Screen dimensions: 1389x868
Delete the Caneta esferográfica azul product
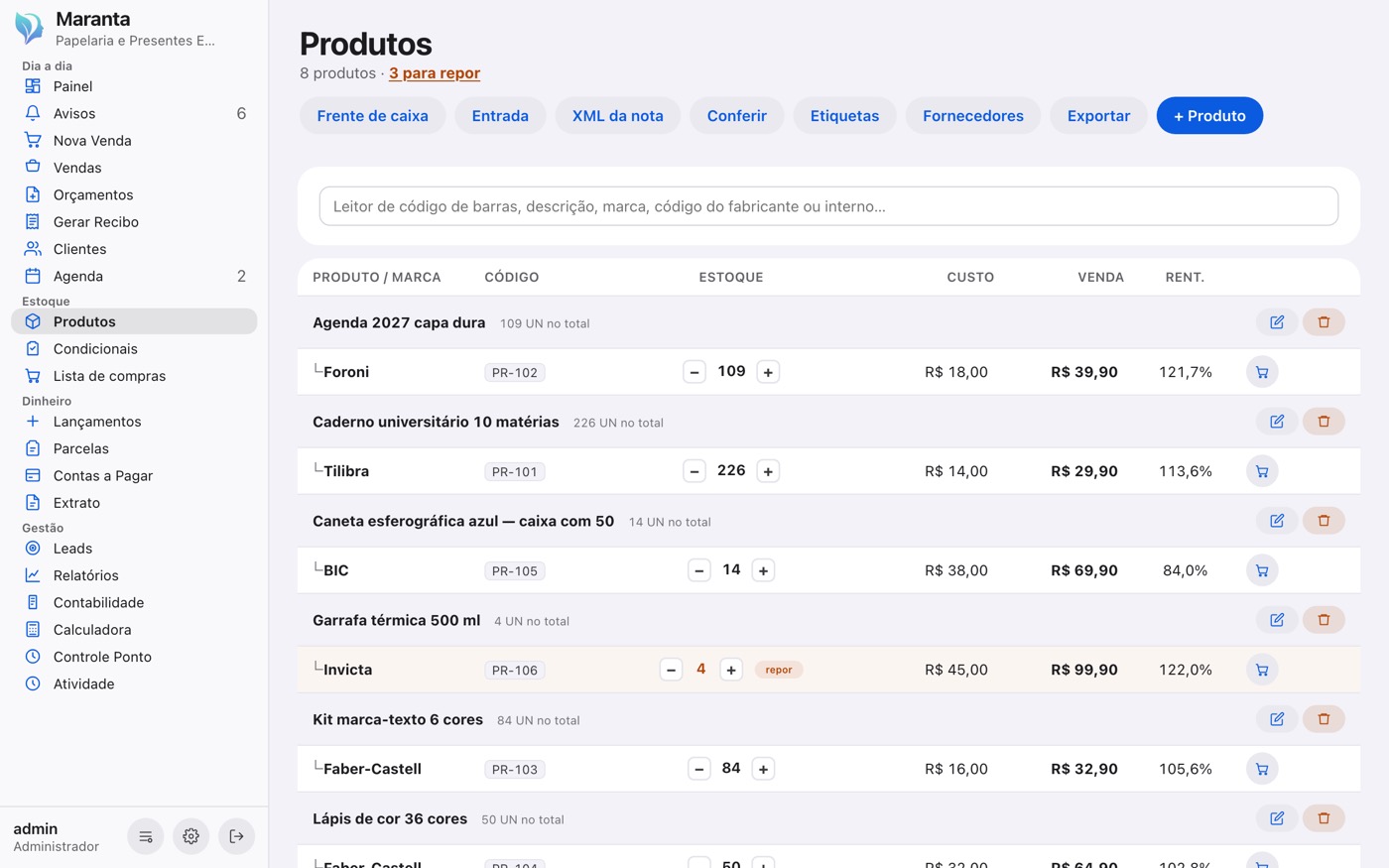click(x=1324, y=521)
